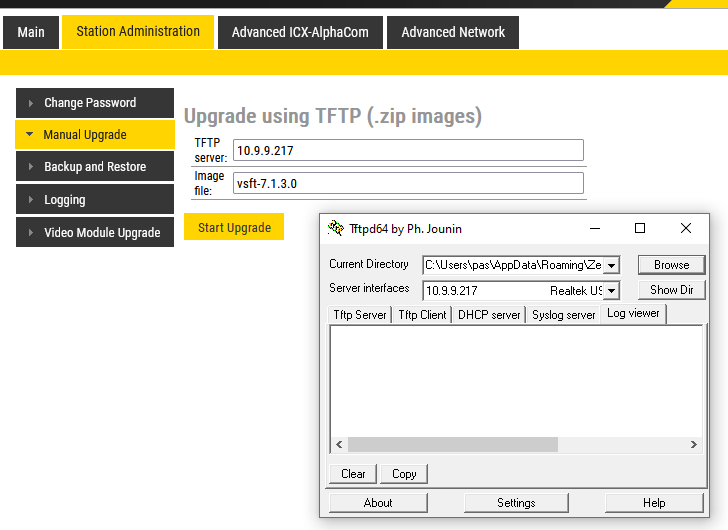The height and width of the screenshot is (530, 728).
Task: Open the DHCP server tab
Action: point(489,314)
